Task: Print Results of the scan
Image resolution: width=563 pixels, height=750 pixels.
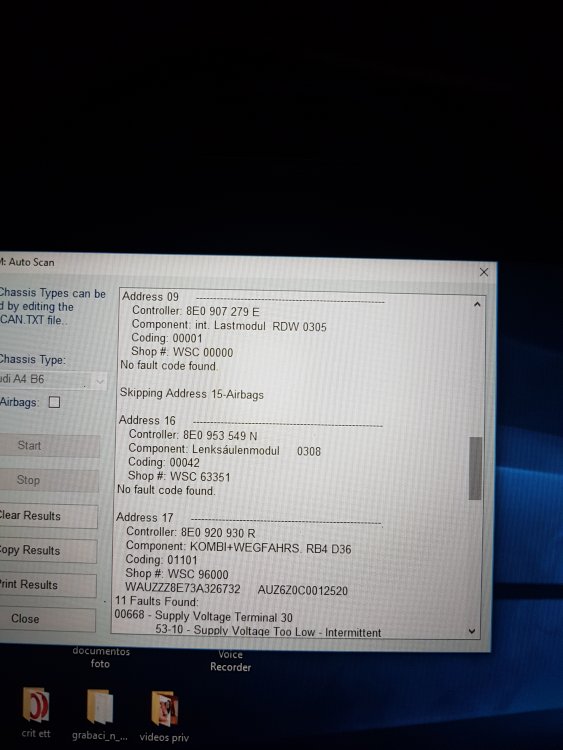Action: [48, 585]
